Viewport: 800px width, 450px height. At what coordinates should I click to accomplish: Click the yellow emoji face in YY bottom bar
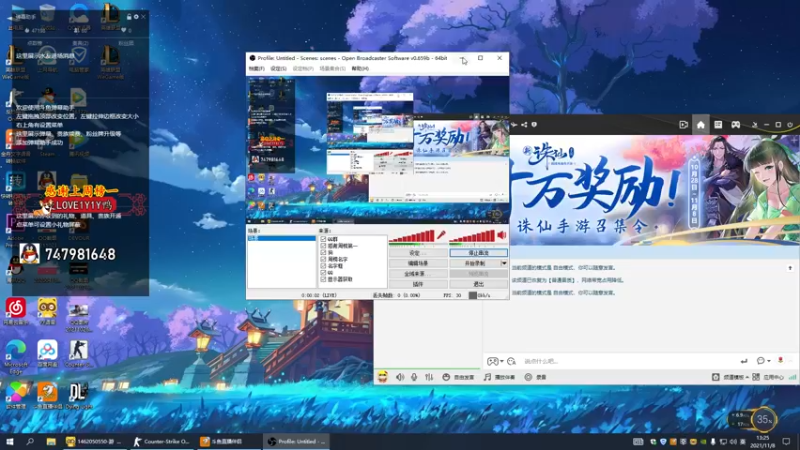[383, 377]
